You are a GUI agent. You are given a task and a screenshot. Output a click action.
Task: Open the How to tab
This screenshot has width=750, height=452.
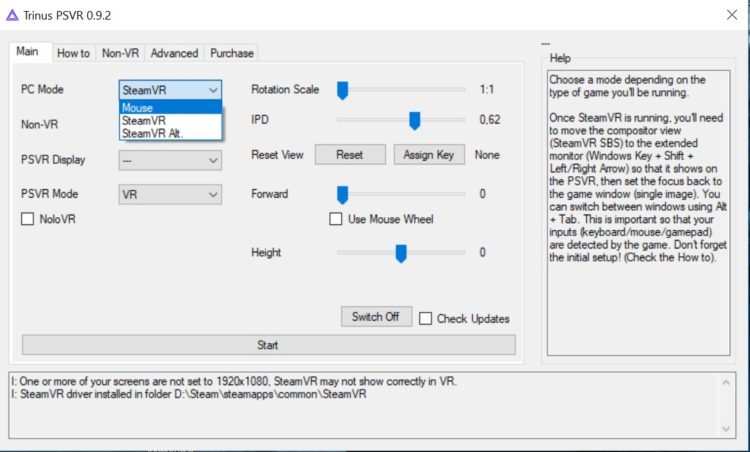point(73,53)
